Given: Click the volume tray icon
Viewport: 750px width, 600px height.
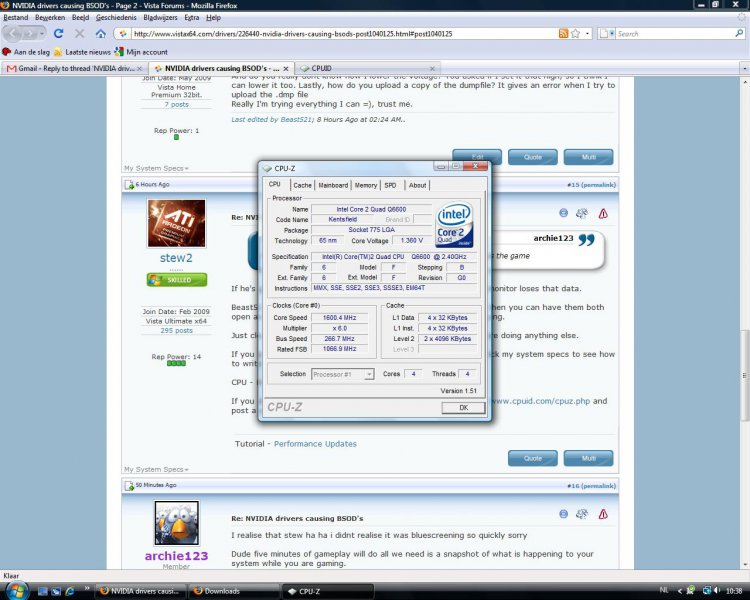Looking at the screenshot, I should tap(716, 590).
